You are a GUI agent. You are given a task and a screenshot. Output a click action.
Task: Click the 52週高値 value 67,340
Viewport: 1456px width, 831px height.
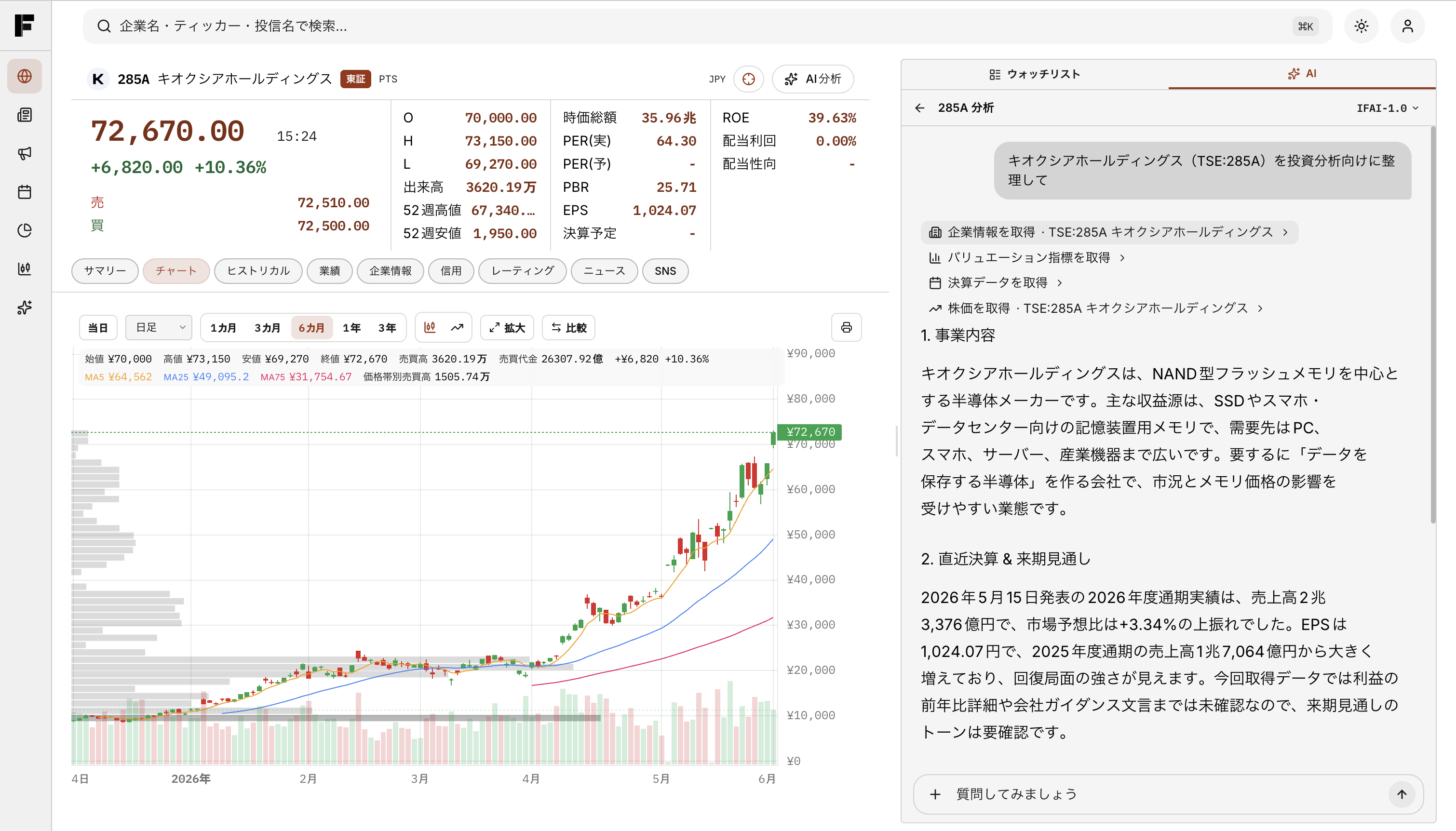[503, 210]
